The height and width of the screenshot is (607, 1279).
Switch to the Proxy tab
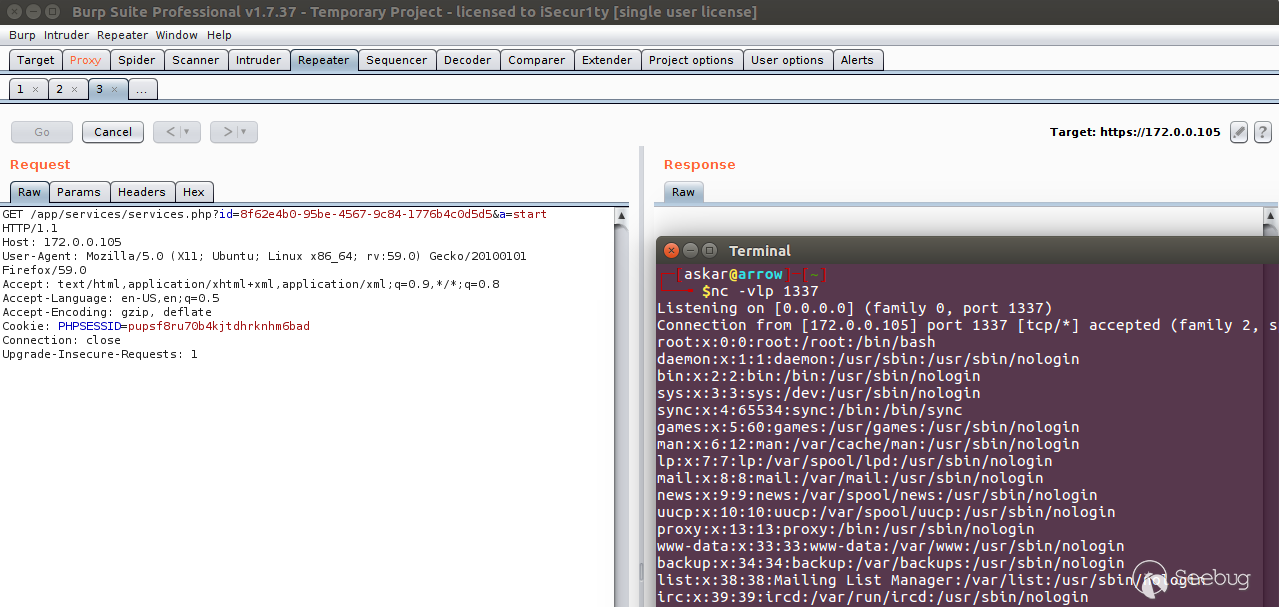pos(86,60)
